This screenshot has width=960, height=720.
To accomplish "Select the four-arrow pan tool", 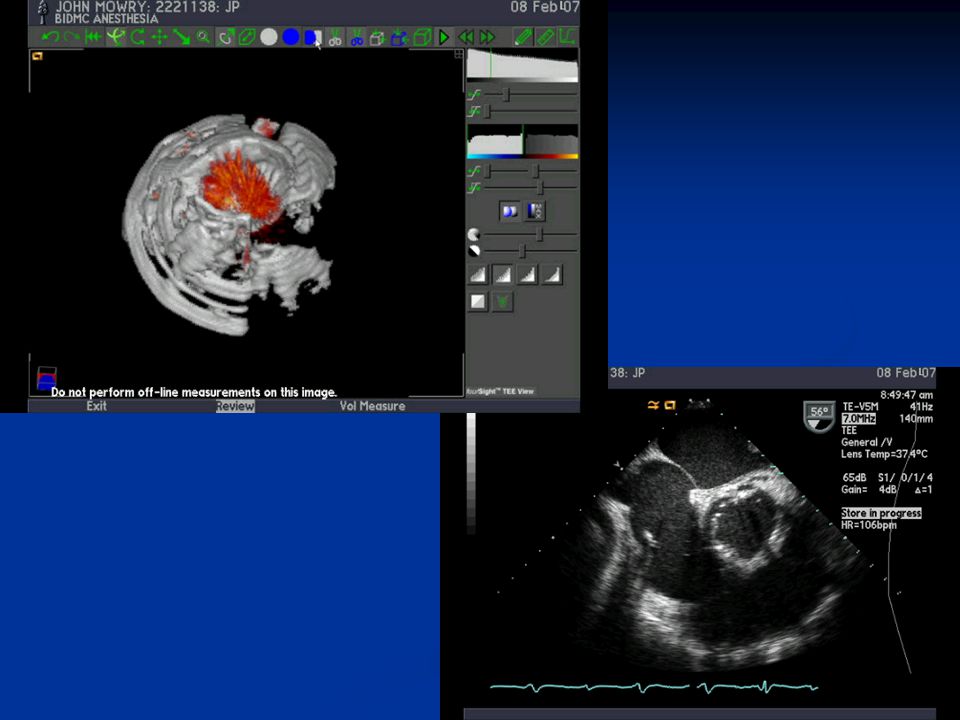I will (159, 37).
